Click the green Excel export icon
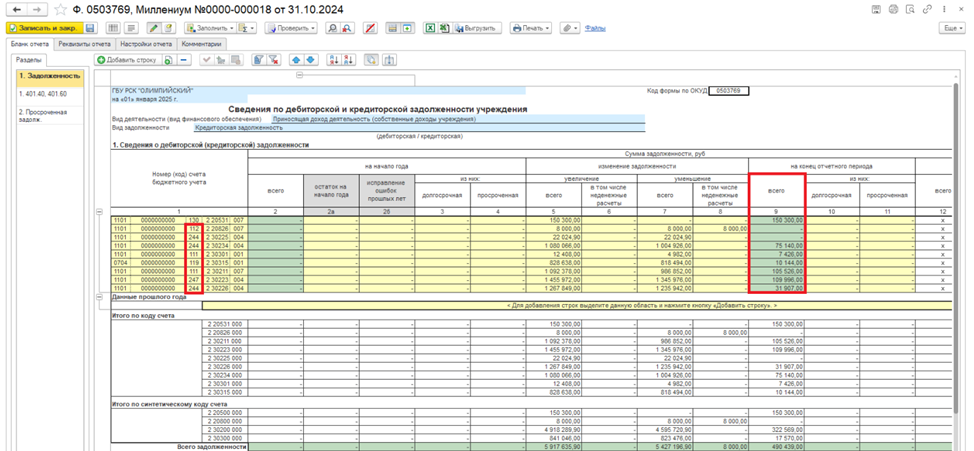974x451 pixels. (430, 29)
